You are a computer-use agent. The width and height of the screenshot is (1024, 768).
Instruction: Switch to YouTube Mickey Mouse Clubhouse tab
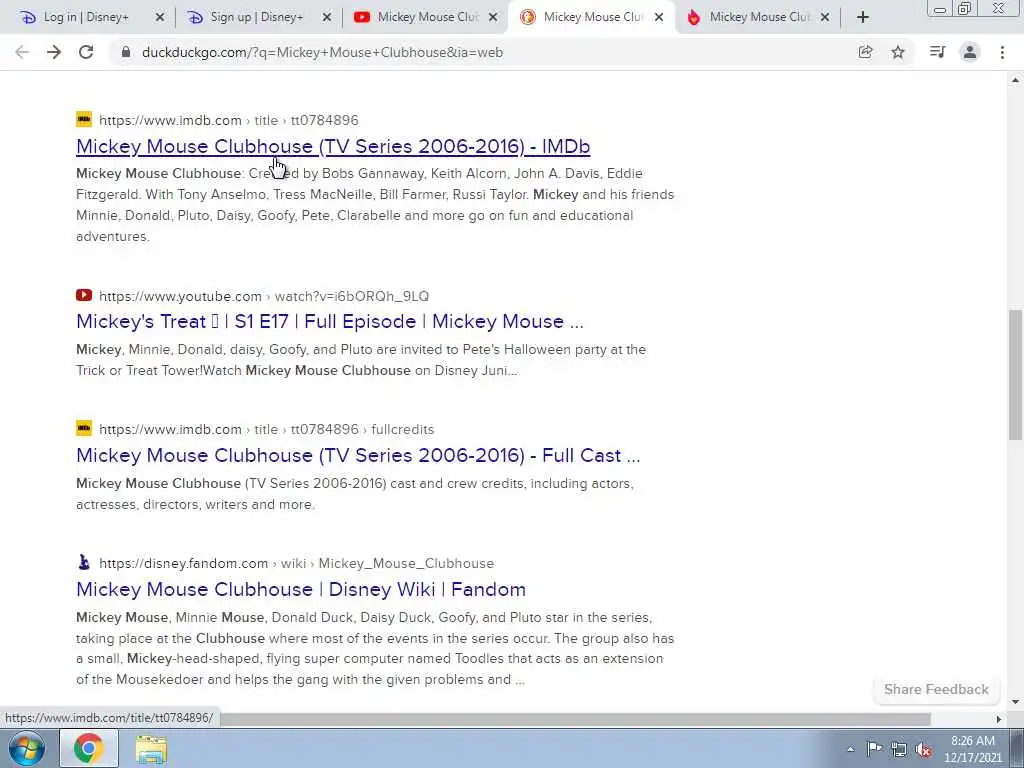coord(425,18)
